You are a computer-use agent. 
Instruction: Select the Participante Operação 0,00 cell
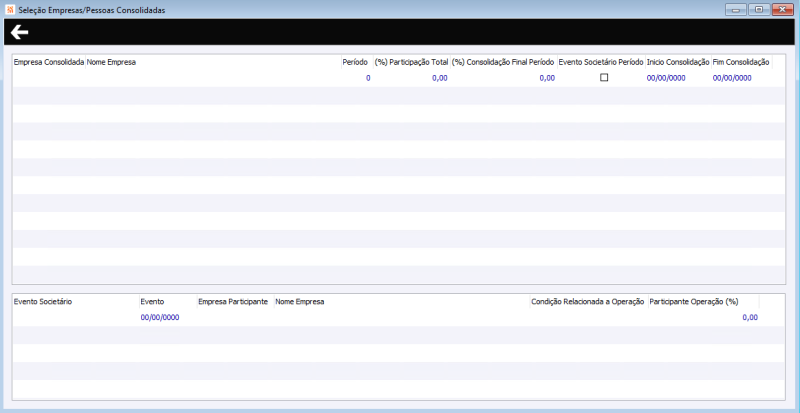(704, 318)
